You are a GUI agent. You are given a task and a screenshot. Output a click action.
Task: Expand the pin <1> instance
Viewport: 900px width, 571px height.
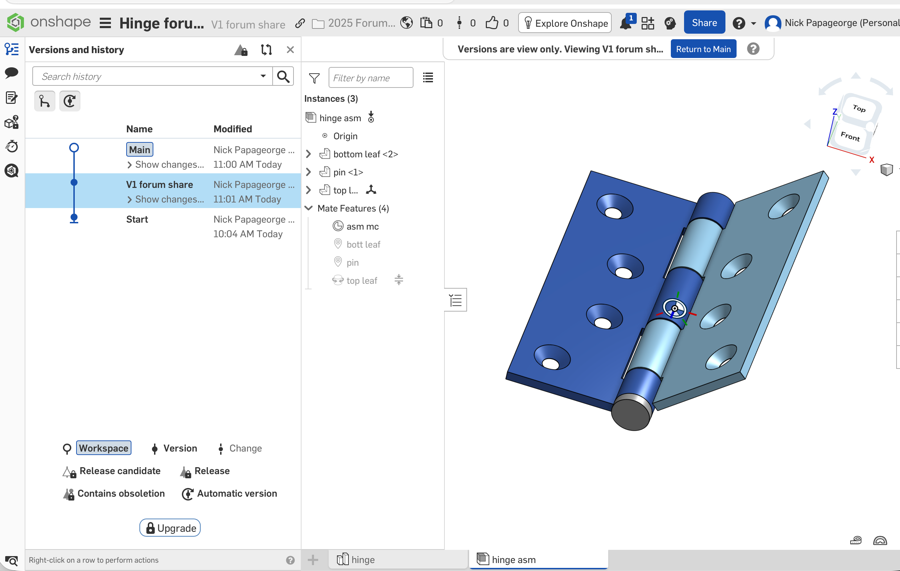[x=309, y=172]
